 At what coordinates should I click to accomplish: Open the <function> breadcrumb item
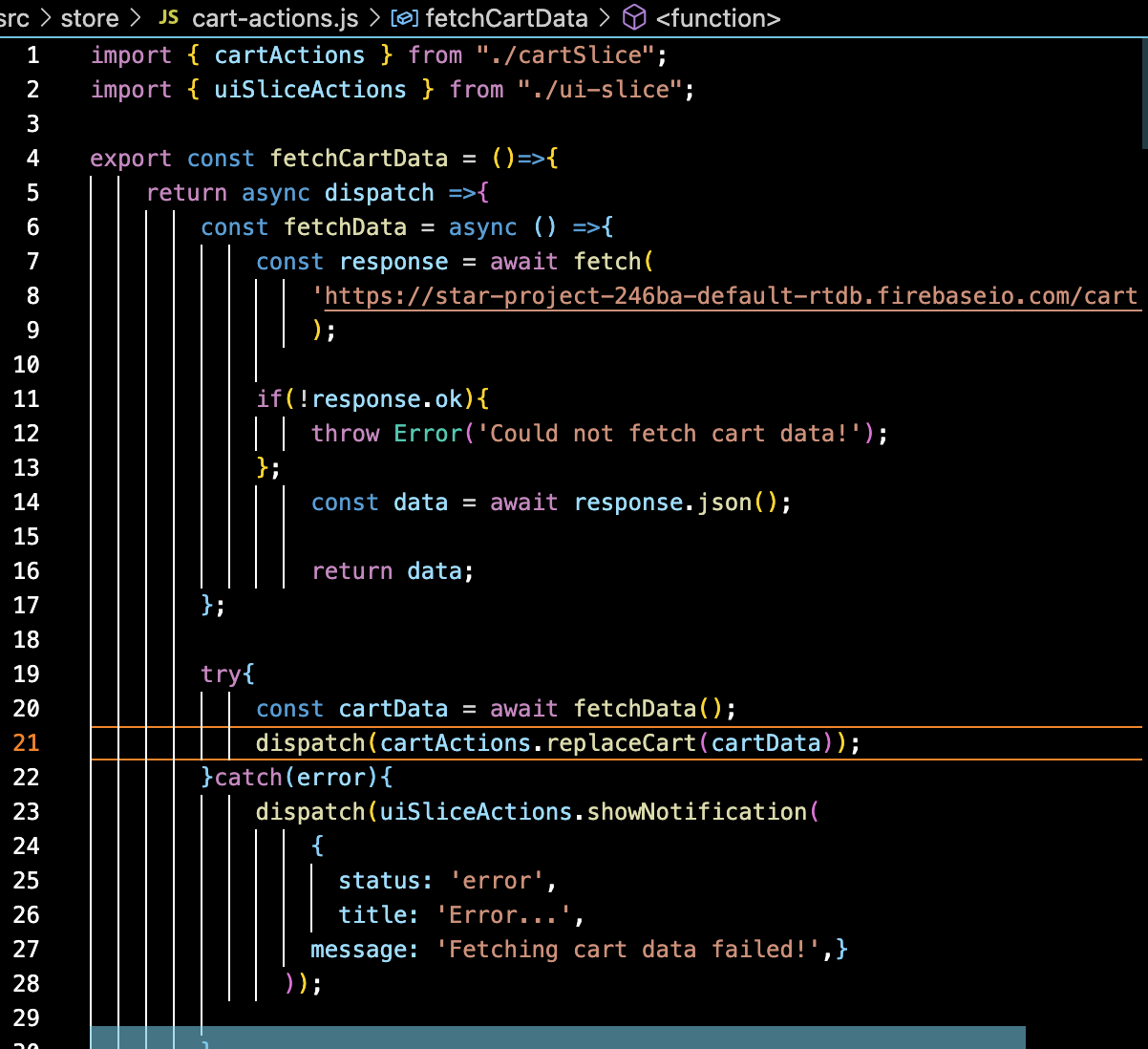coord(717,18)
